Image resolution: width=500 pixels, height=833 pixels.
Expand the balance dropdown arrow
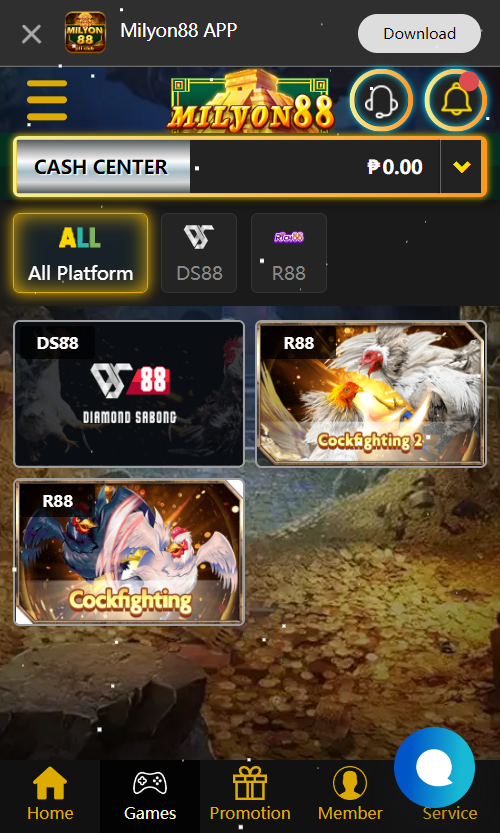[462, 167]
